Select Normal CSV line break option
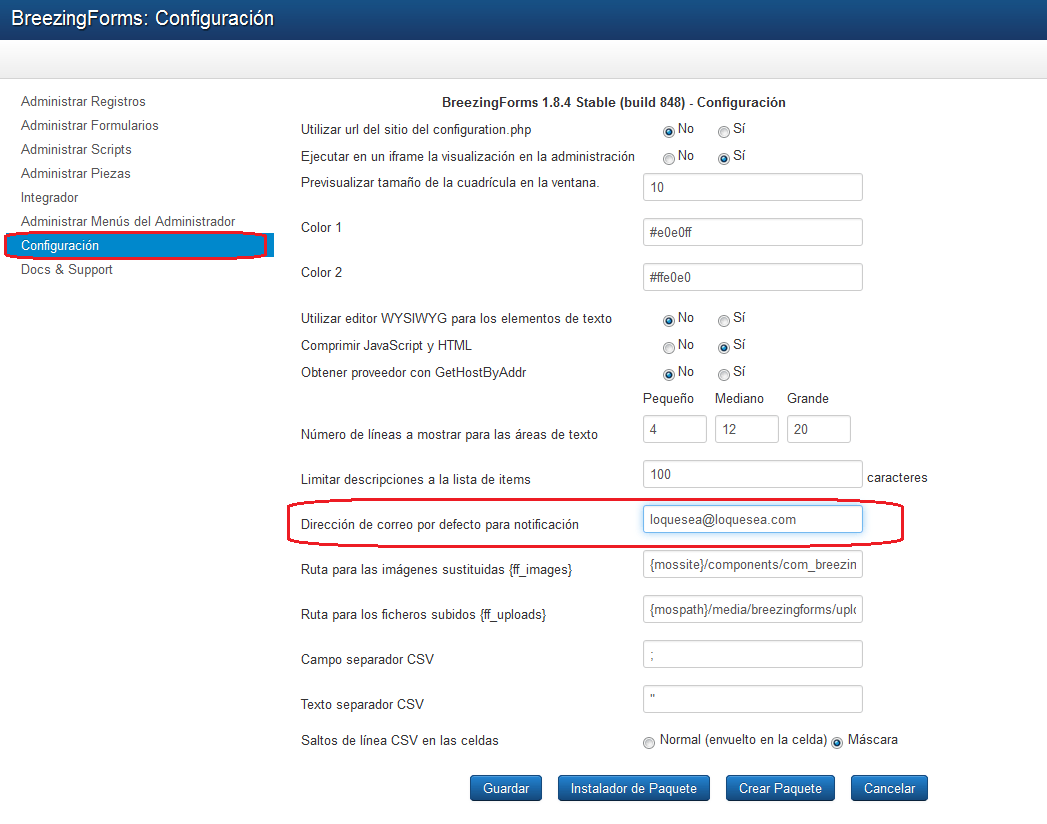Screen dimensions: 1047x824 point(648,743)
